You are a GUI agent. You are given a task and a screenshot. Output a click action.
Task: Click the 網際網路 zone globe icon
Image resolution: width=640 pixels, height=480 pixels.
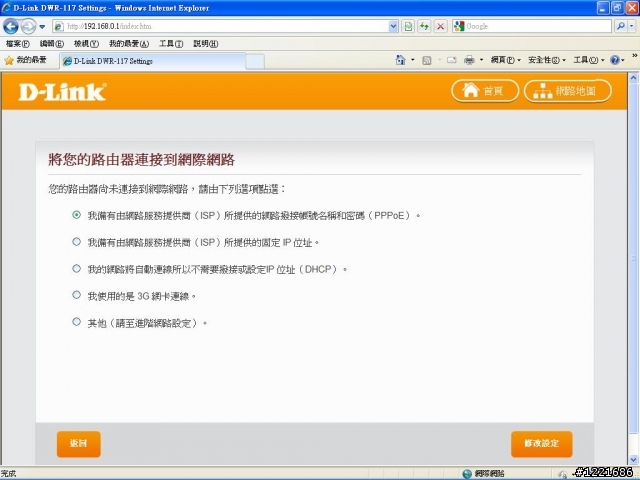467,473
